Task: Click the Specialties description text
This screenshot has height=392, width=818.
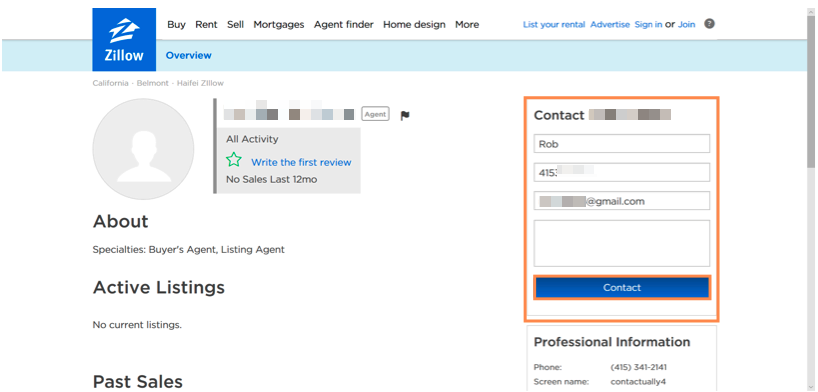Action: point(188,250)
